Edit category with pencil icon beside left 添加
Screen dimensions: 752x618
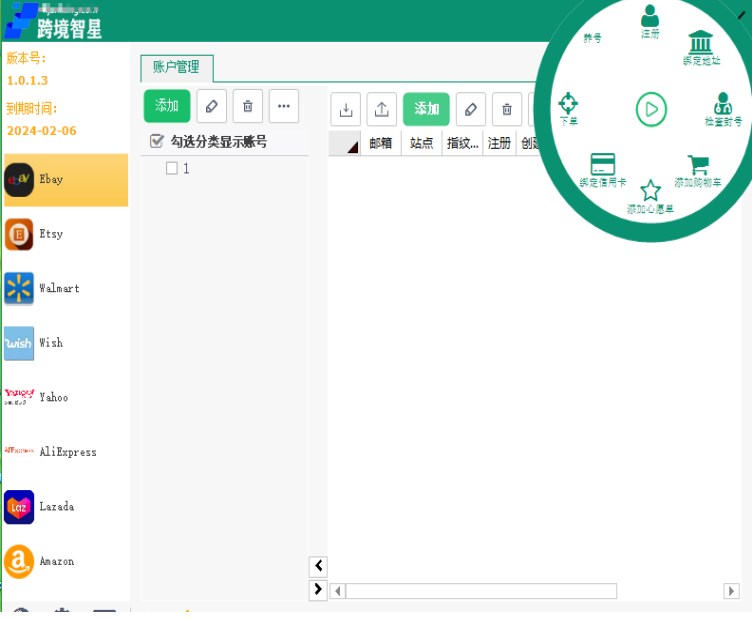(x=212, y=106)
